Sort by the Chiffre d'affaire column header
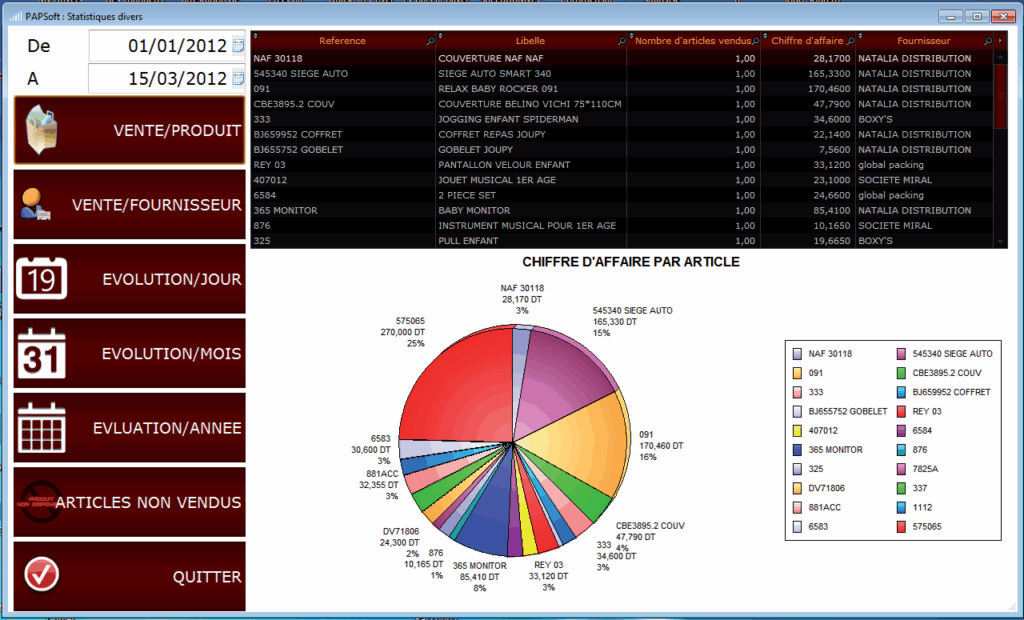The image size is (1024, 620). 807,41
